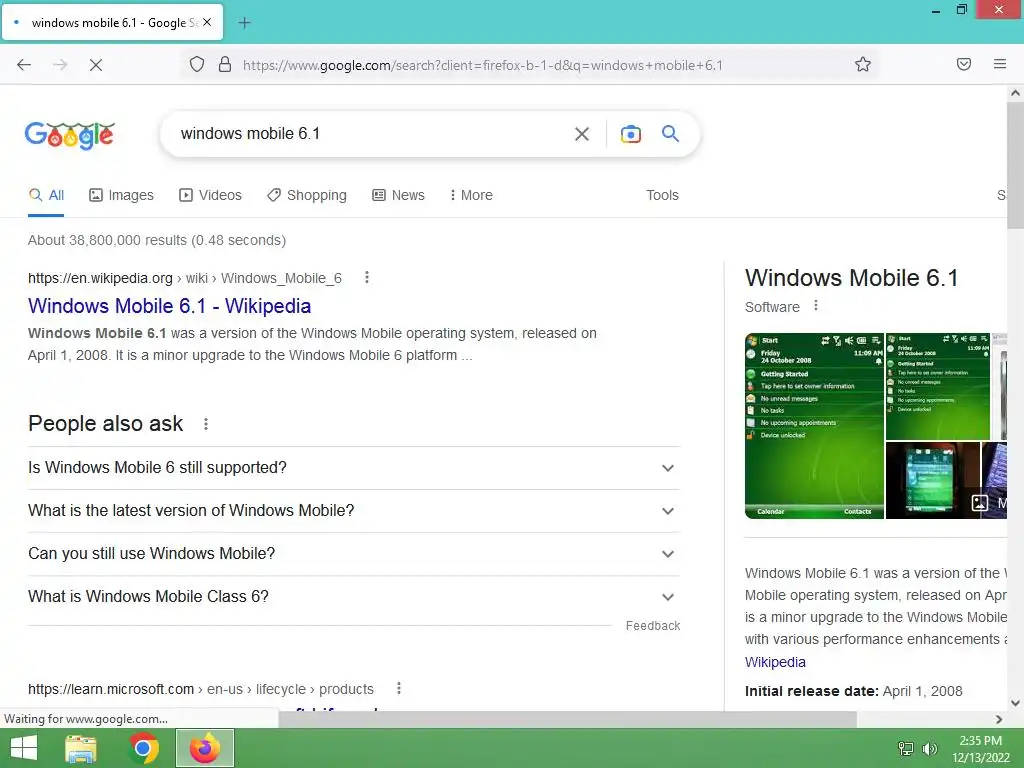Open Windows Mobile 6.1 - Wikipedia link

(x=169, y=306)
